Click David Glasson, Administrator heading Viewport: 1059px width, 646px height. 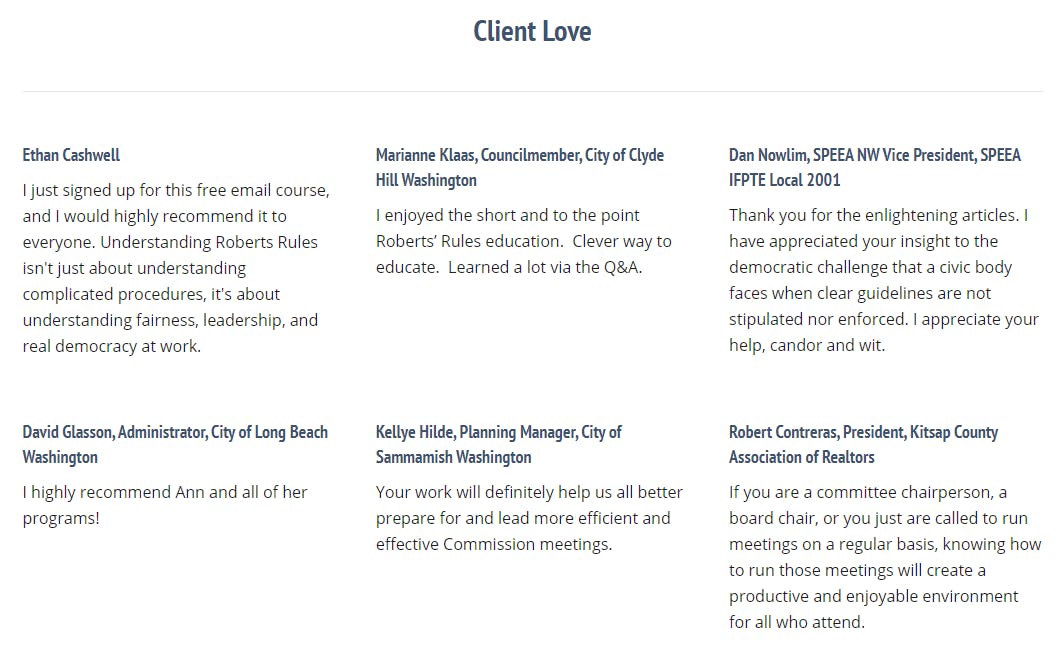pos(175,445)
